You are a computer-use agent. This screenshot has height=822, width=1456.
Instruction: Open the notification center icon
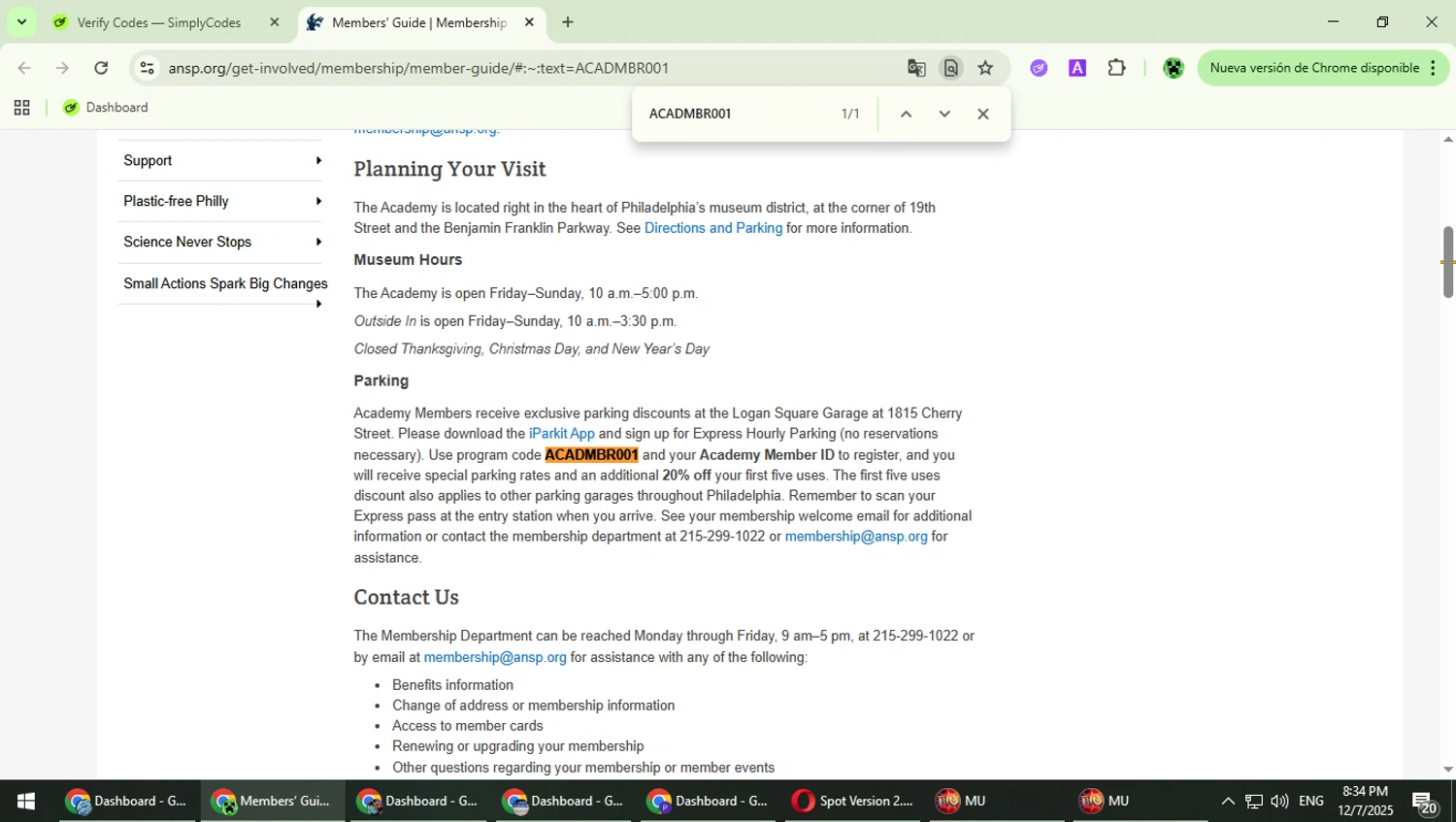click(1425, 803)
